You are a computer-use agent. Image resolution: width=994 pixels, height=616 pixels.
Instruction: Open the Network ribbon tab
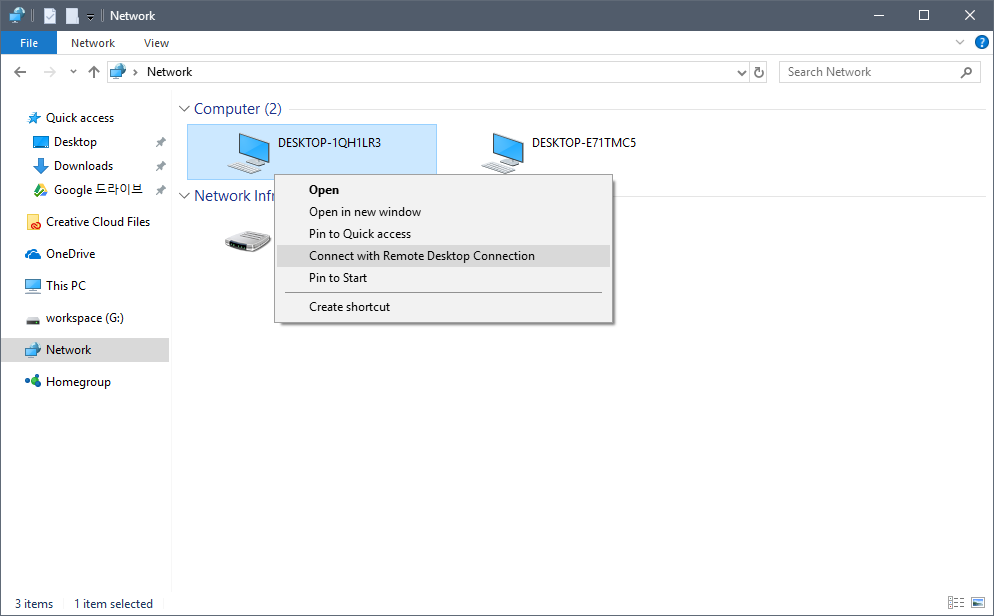click(93, 43)
